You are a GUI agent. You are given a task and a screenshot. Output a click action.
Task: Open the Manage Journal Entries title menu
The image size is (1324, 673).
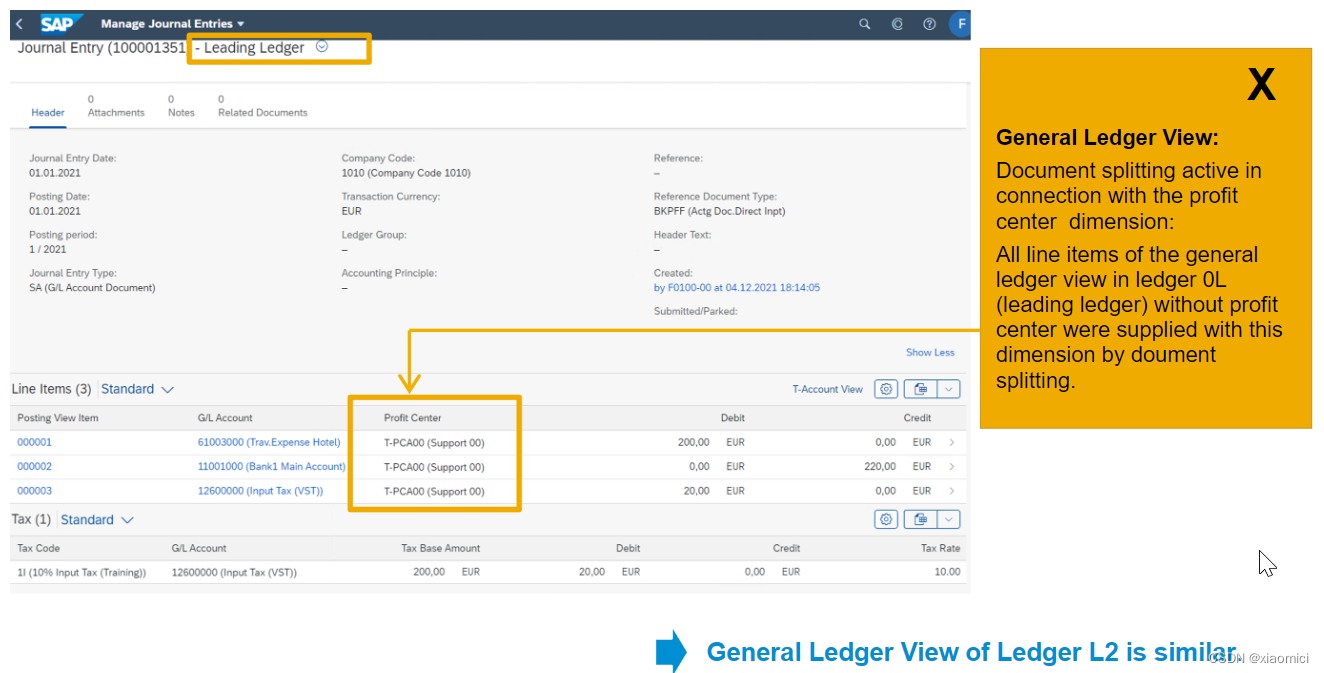(172, 24)
